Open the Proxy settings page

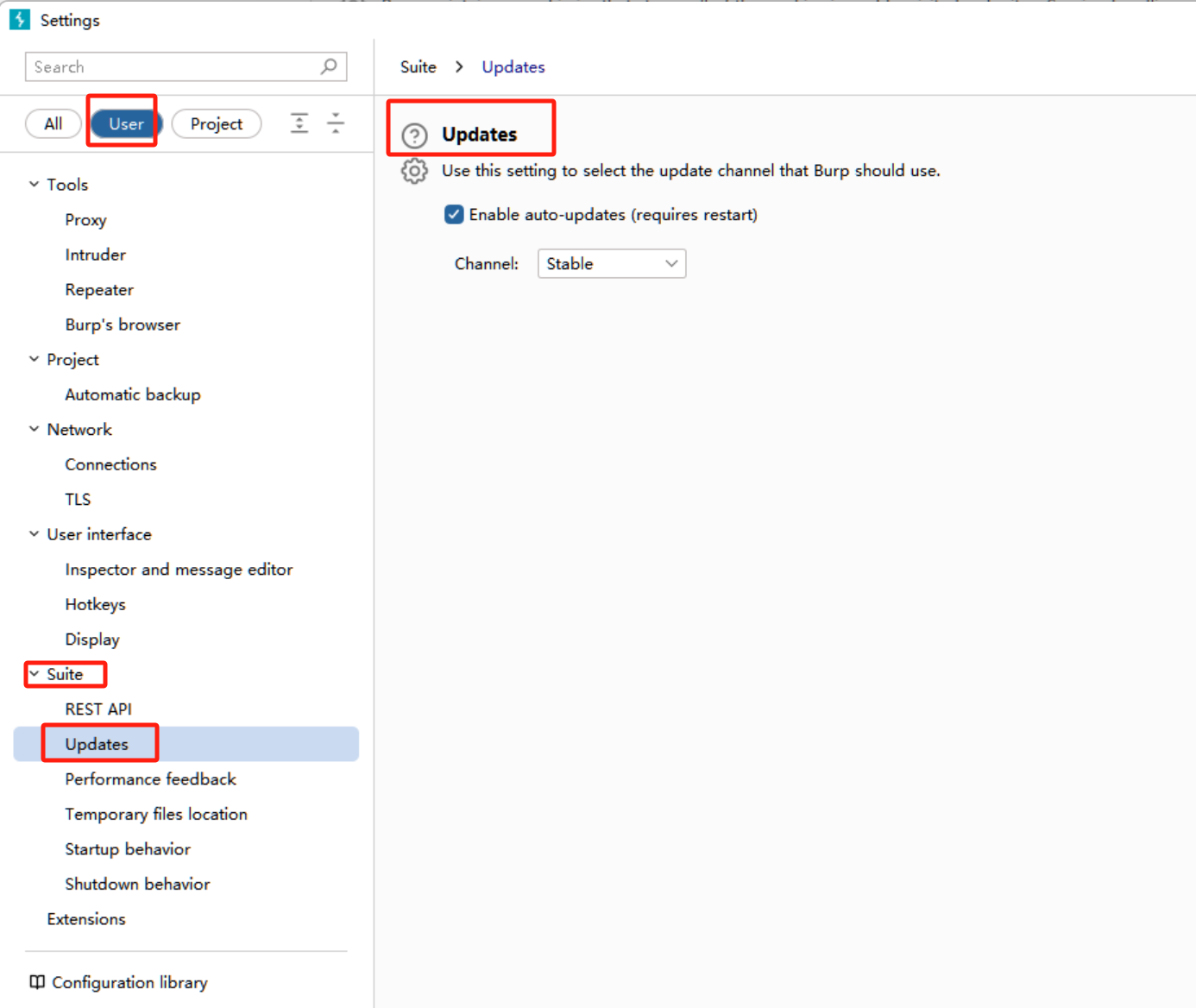click(x=85, y=220)
